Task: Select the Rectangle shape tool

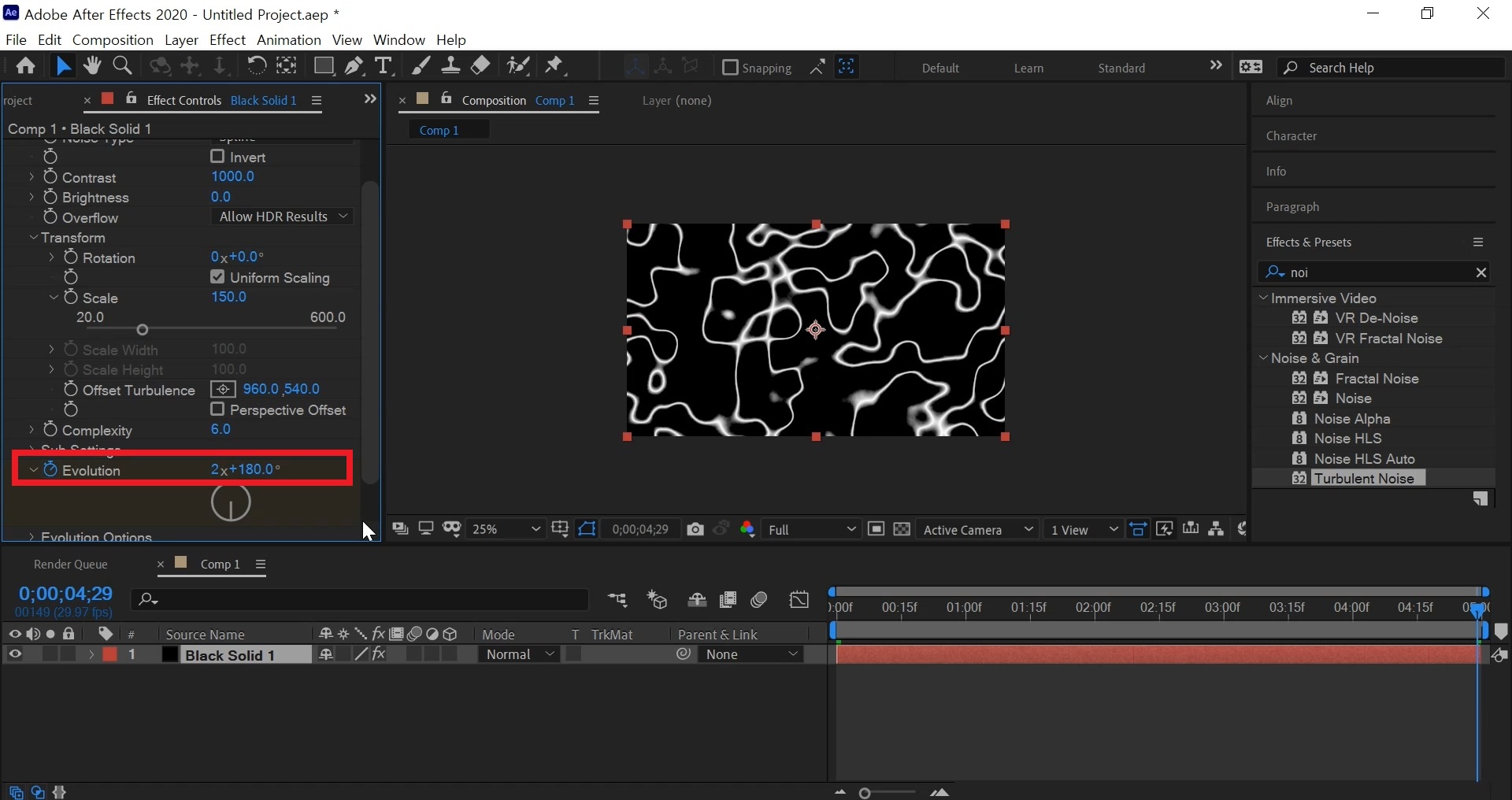Action: pyautogui.click(x=323, y=66)
